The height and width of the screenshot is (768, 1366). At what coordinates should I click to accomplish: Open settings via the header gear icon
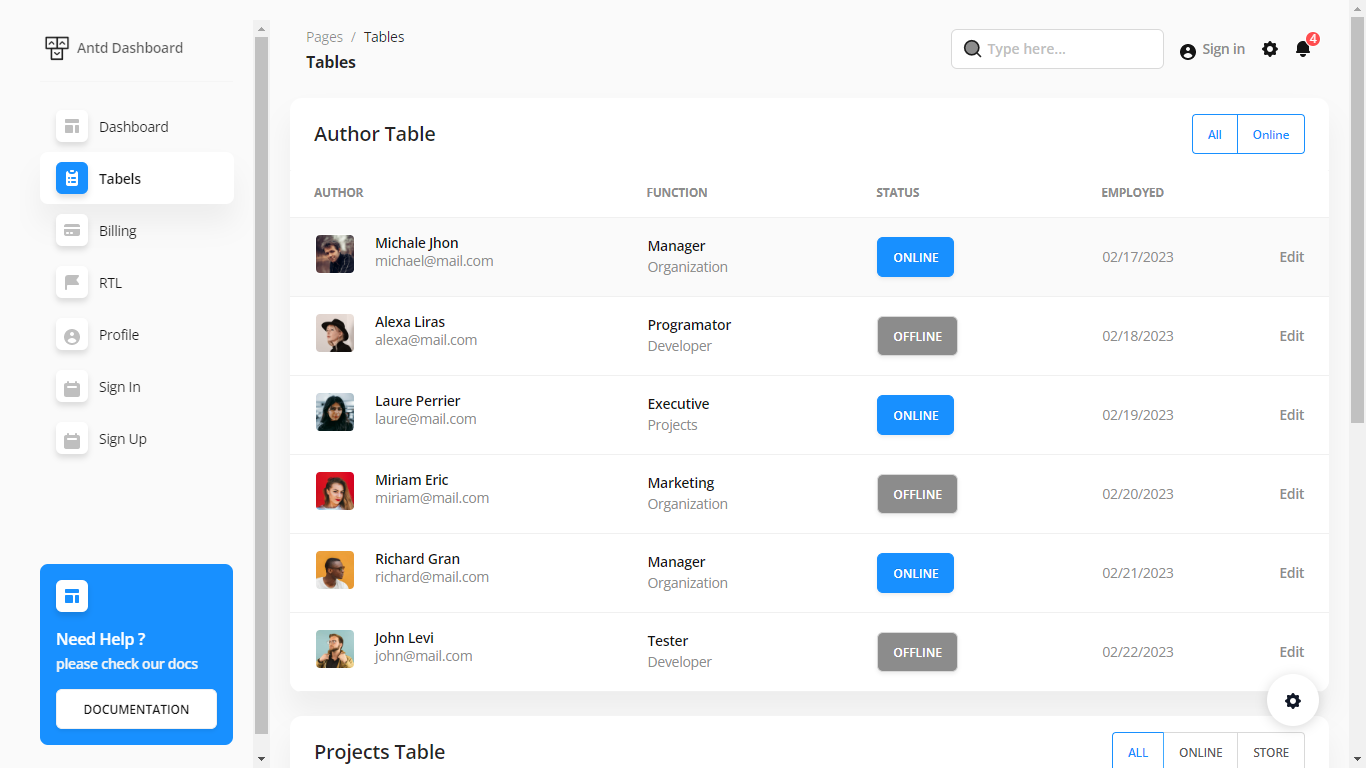1270,49
